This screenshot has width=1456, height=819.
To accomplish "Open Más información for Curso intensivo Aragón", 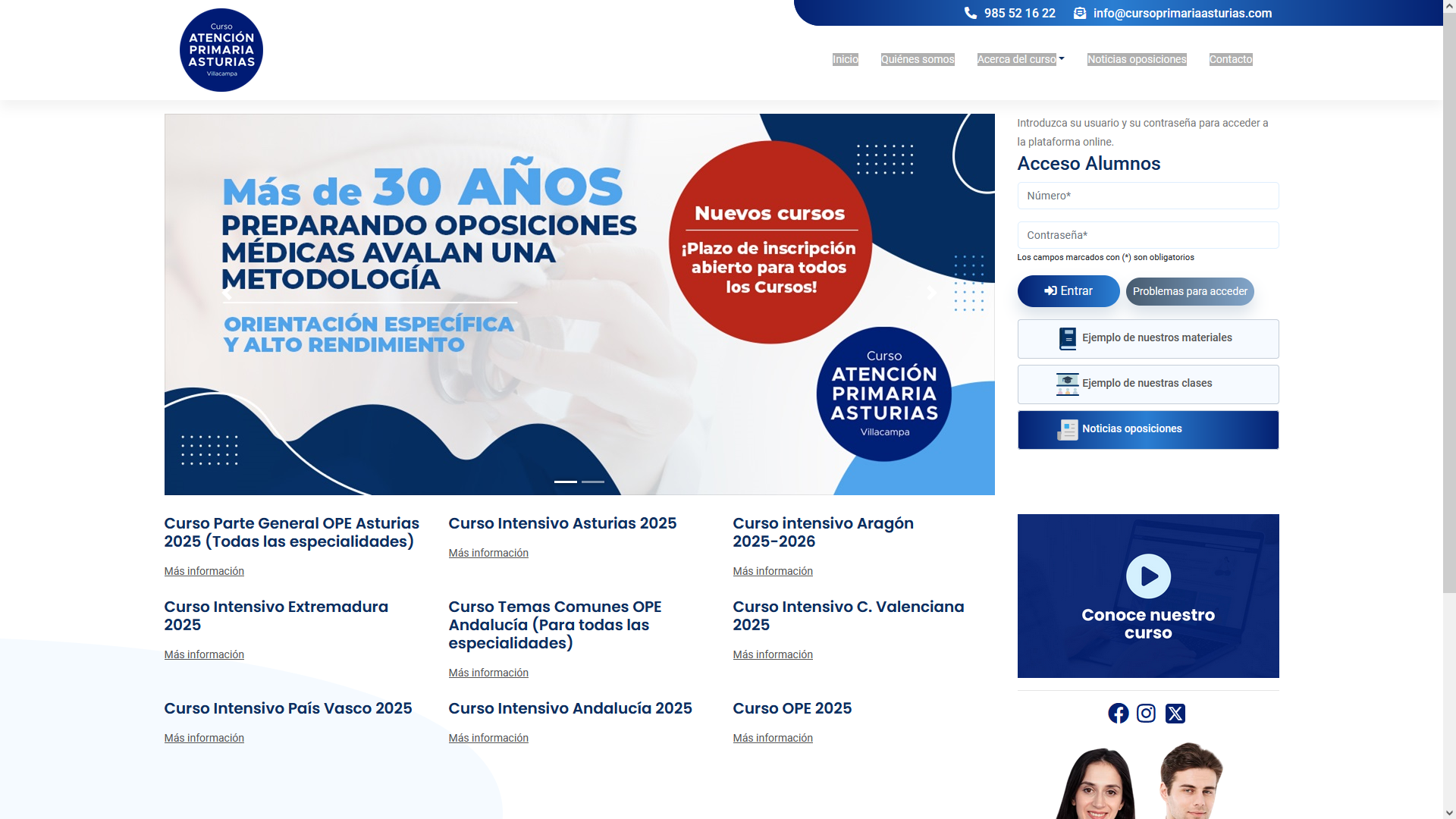I will tap(773, 571).
